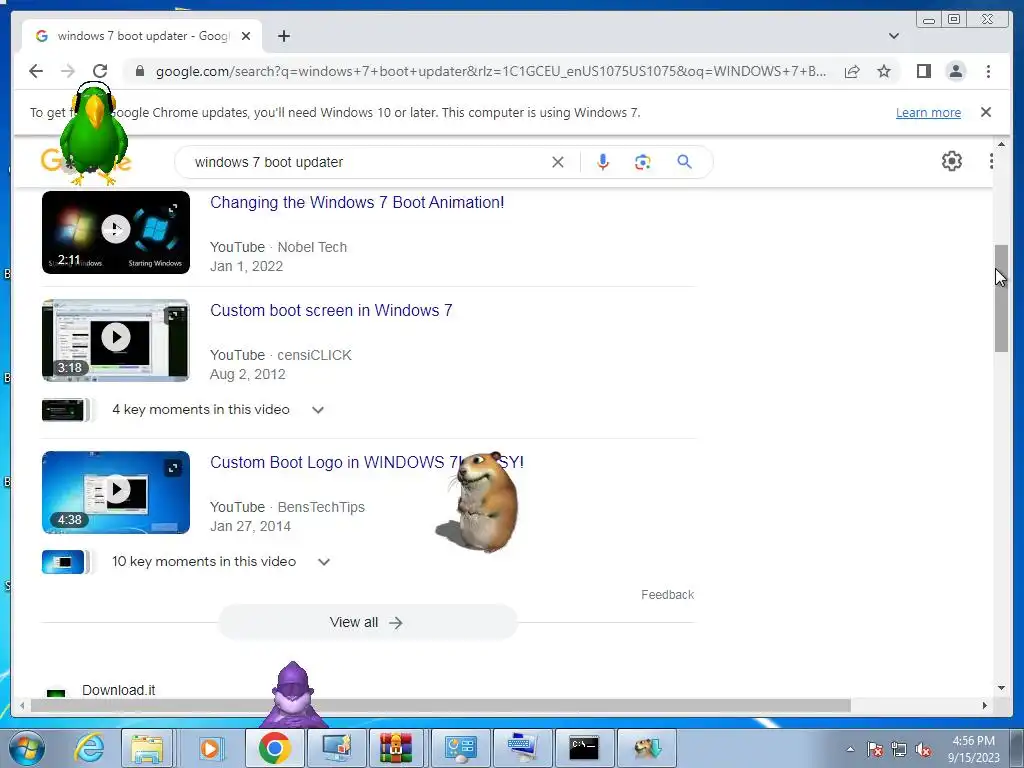This screenshot has height=768, width=1024.
Task: Open the Windows Start menu
Action: pyautogui.click(x=27, y=748)
